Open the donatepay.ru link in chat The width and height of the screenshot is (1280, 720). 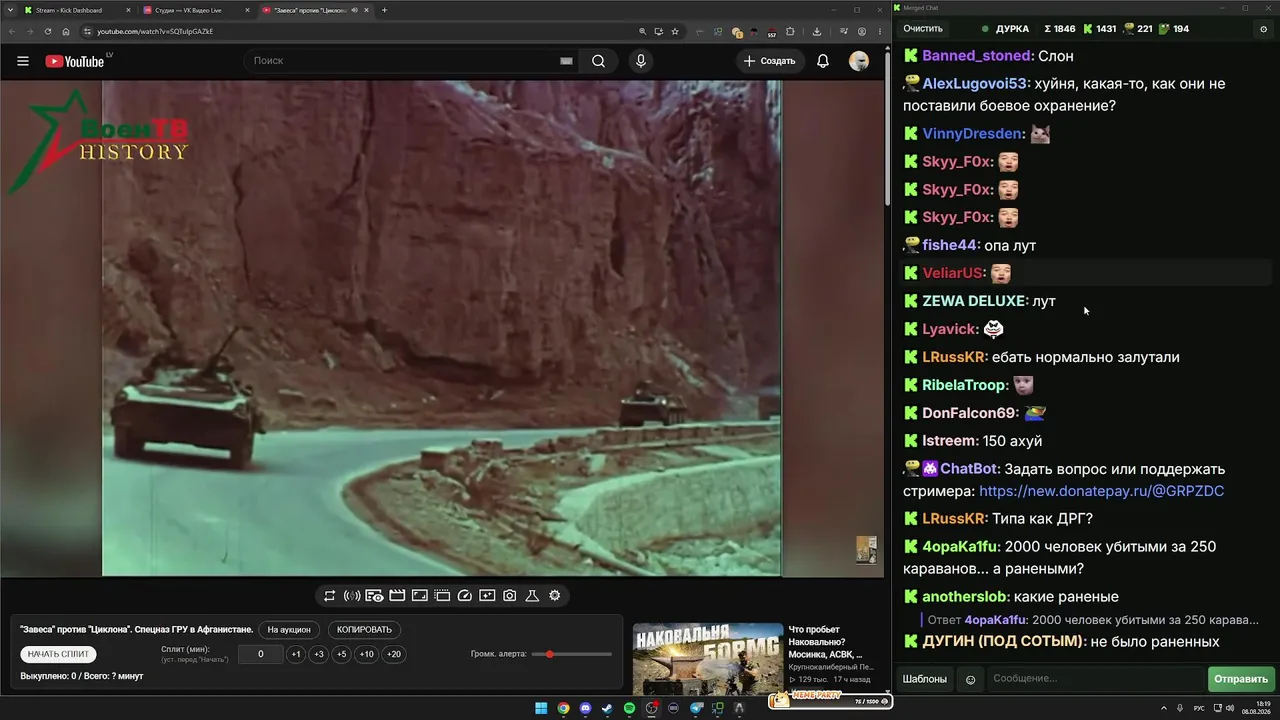pyautogui.click(x=1101, y=491)
